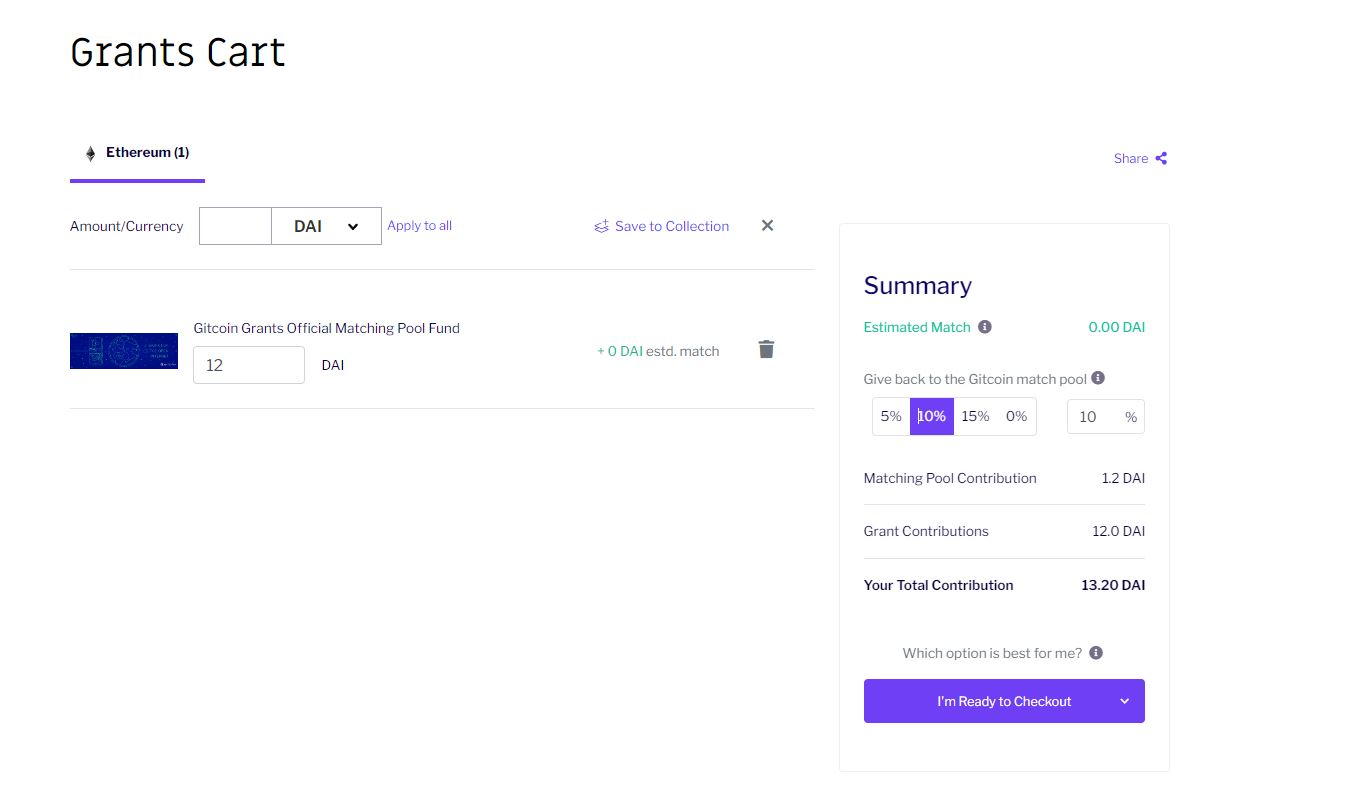Switch to the Ethereum (1) tab

(x=137, y=153)
